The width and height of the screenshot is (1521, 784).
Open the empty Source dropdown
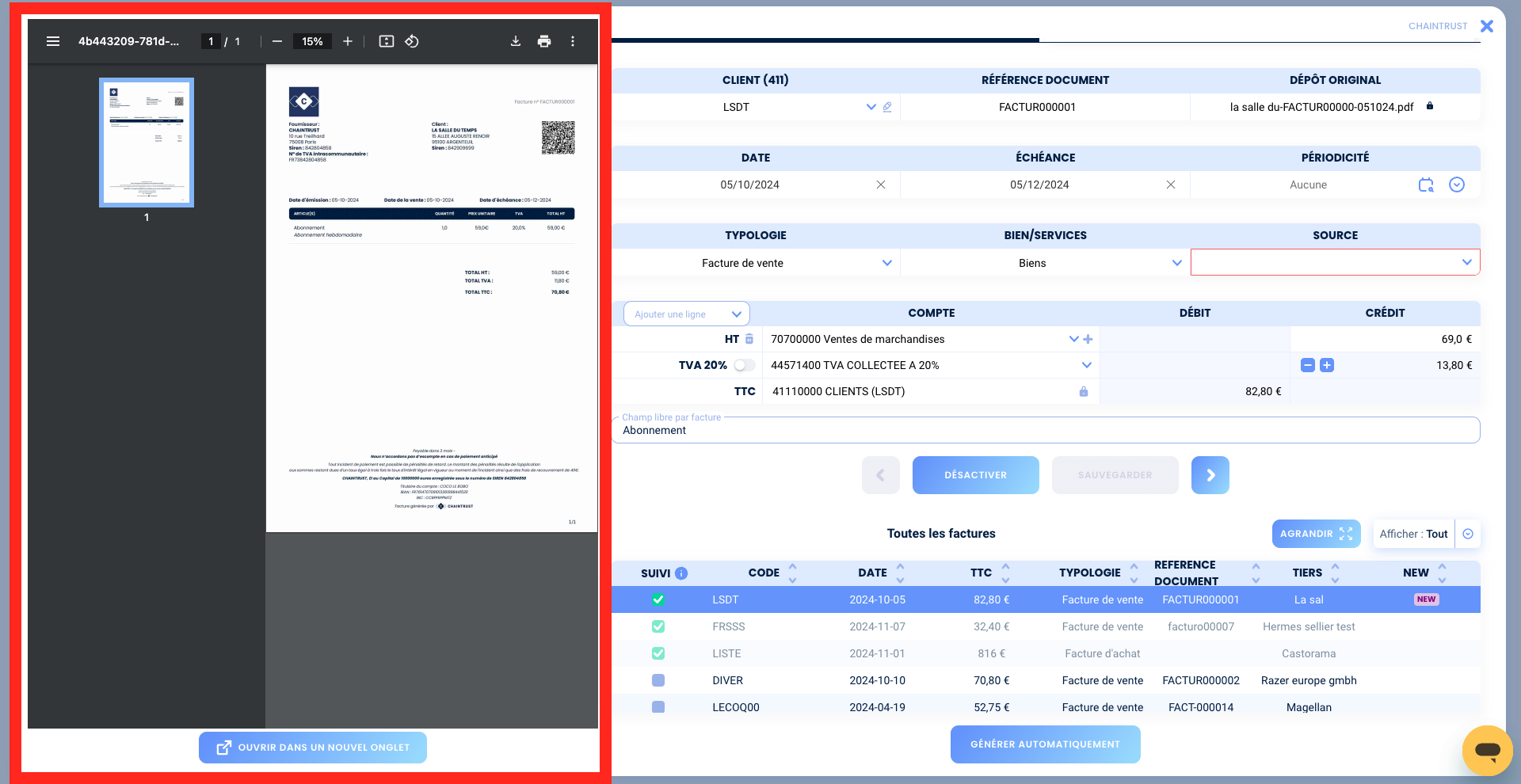pos(1335,262)
